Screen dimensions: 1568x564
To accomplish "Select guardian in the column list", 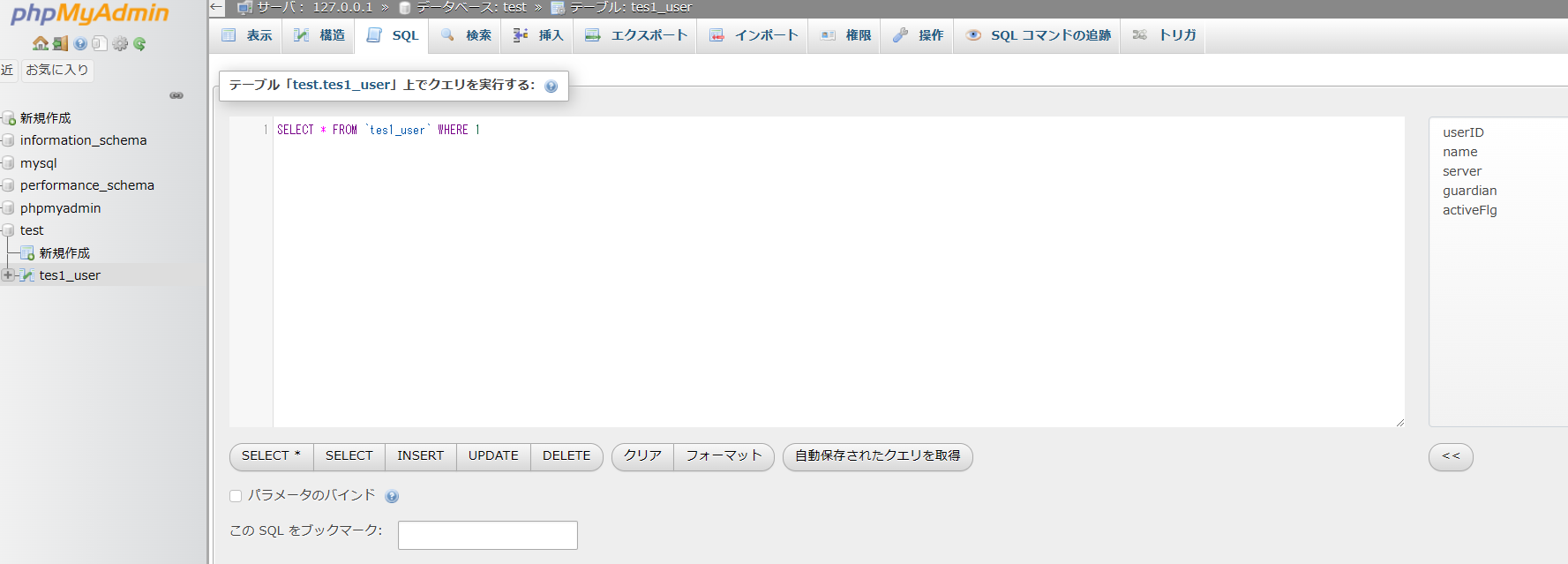I will click(1469, 191).
